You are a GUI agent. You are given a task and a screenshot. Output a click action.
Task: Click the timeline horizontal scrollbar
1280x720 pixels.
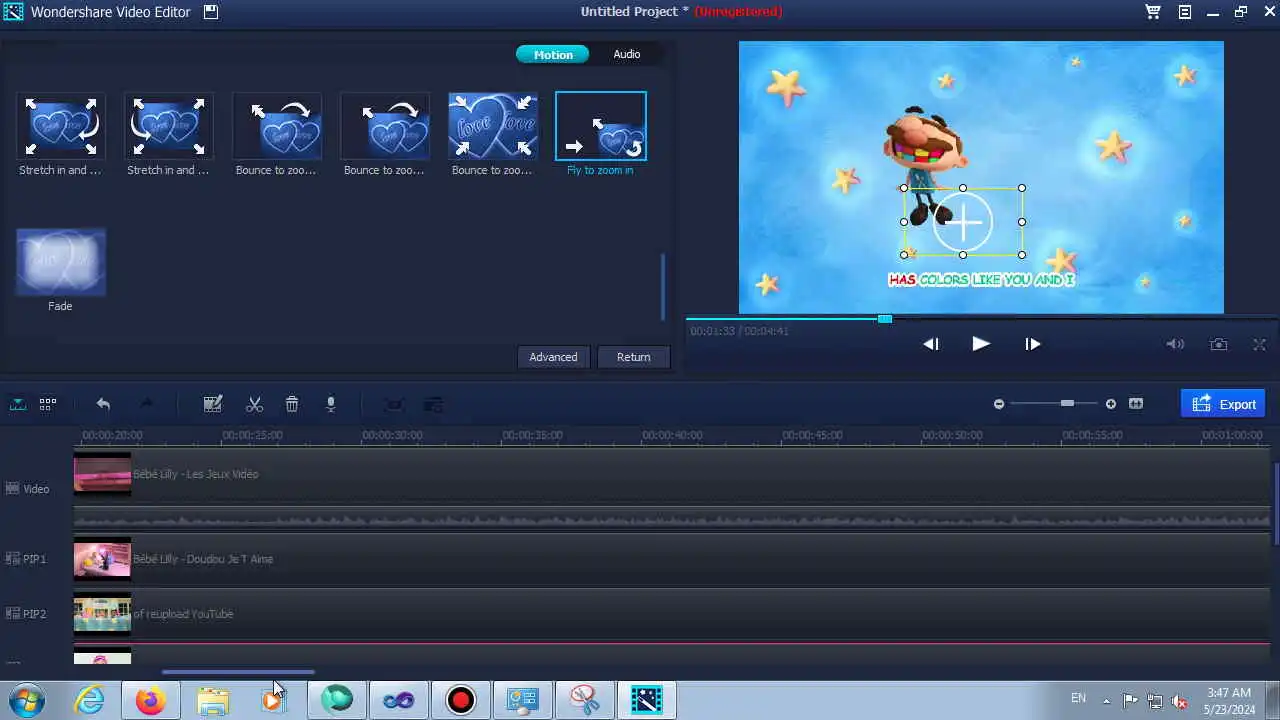[x=238, y=672]
